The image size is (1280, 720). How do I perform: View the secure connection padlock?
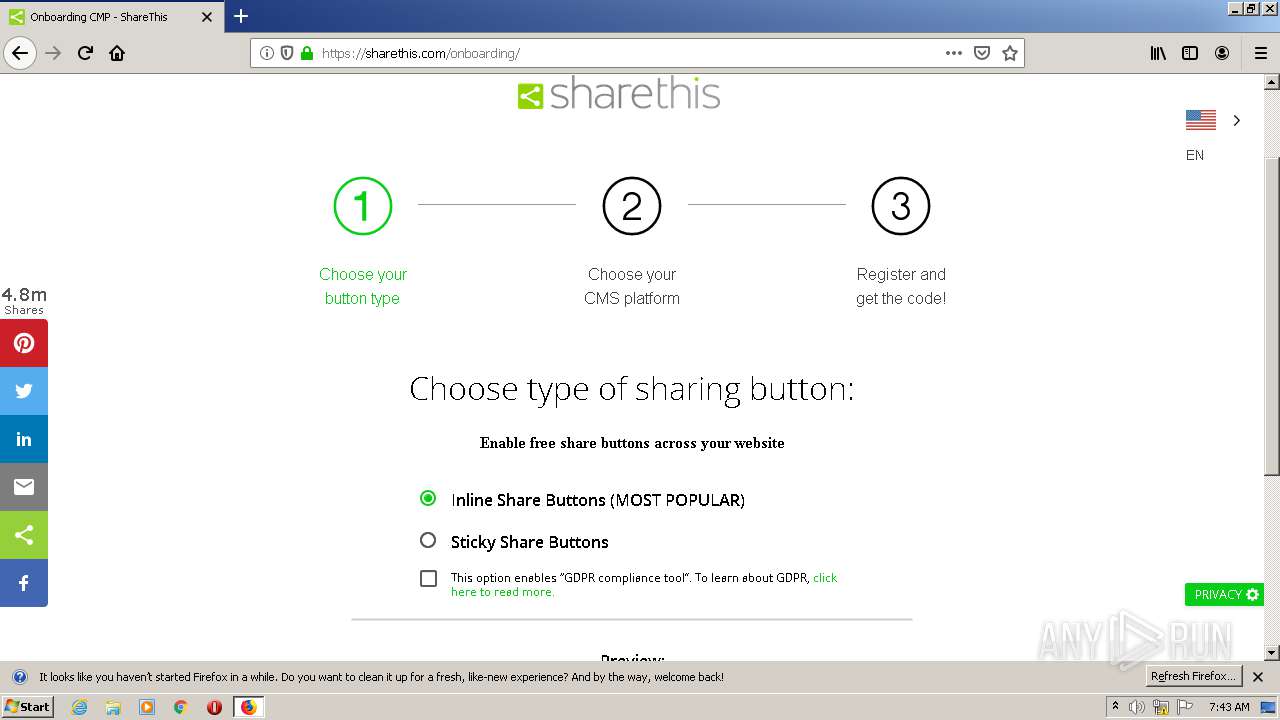coord(307,53)
